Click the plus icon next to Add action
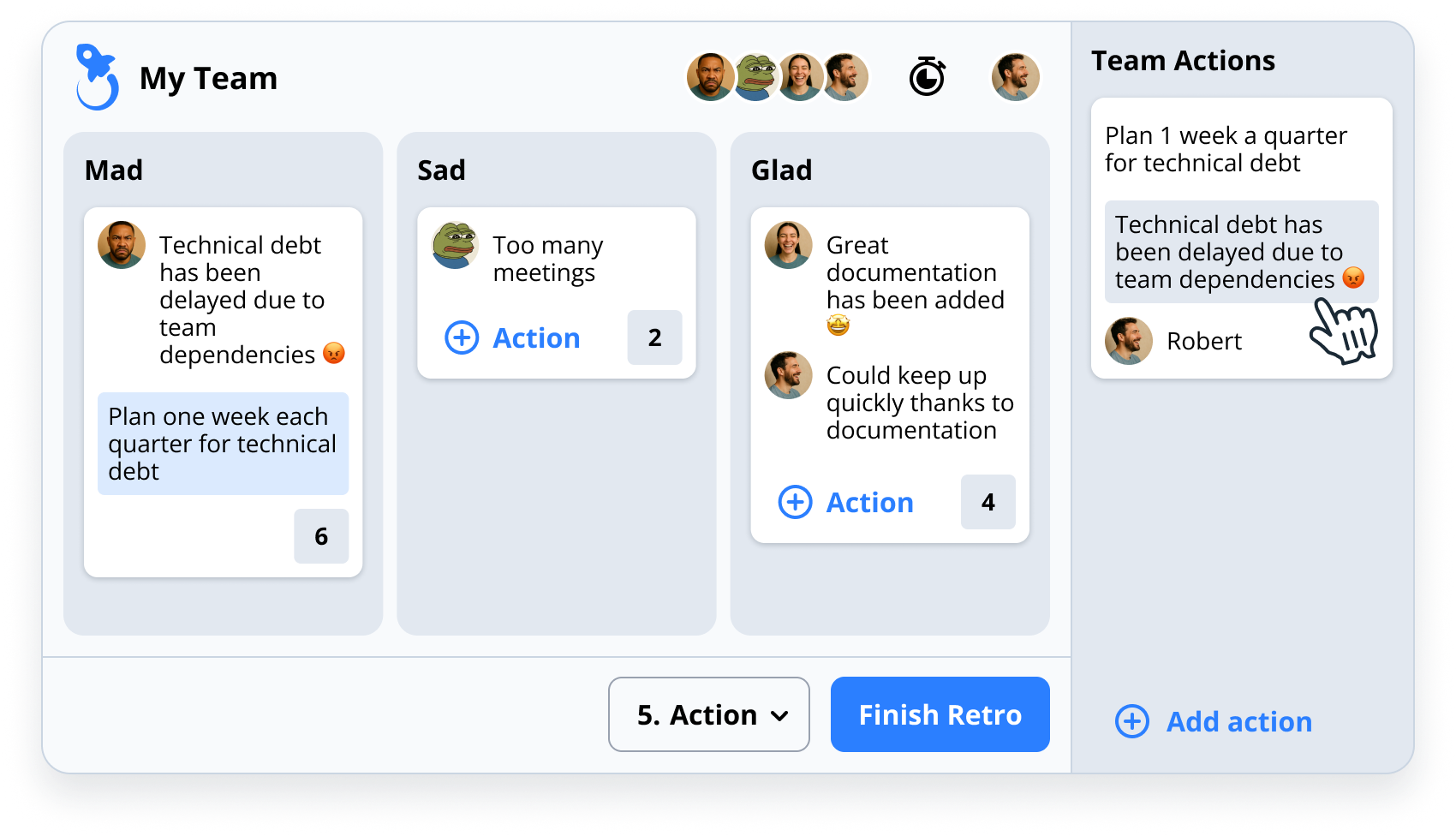Screen dimensions: 1456x836 1132,722
